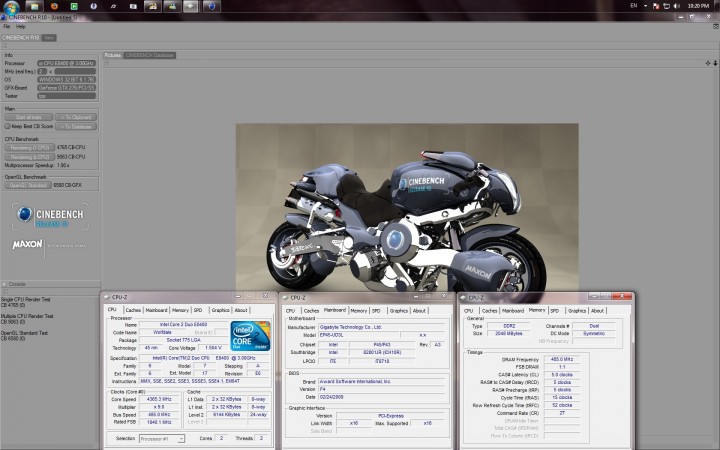Click the Start all tests button
The height and width of the screenshot is (450, 720).
point(29,117)
